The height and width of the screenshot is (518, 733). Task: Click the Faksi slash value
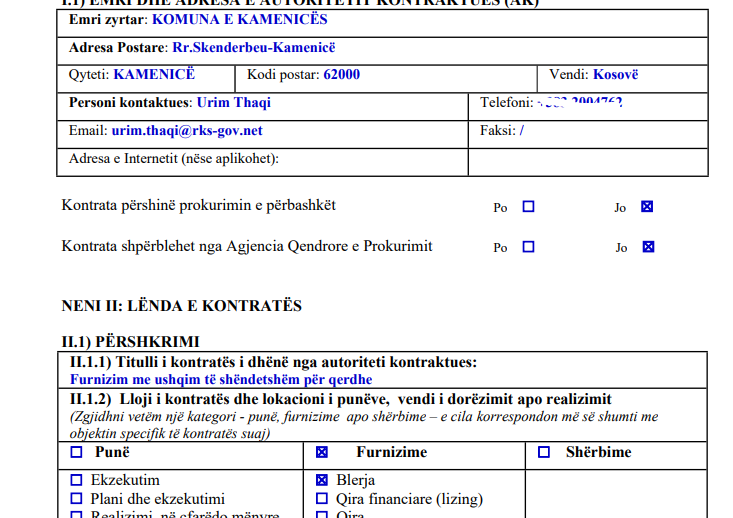pos(522,131)
